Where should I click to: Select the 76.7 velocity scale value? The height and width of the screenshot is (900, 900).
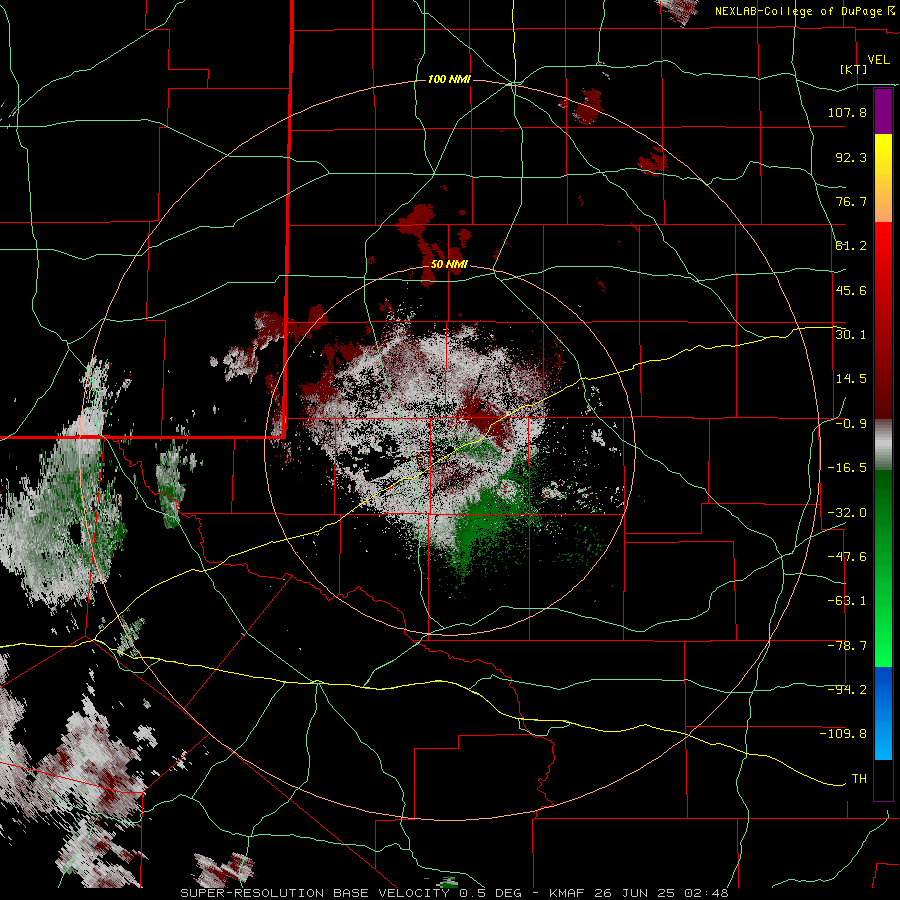pos(851,201)
